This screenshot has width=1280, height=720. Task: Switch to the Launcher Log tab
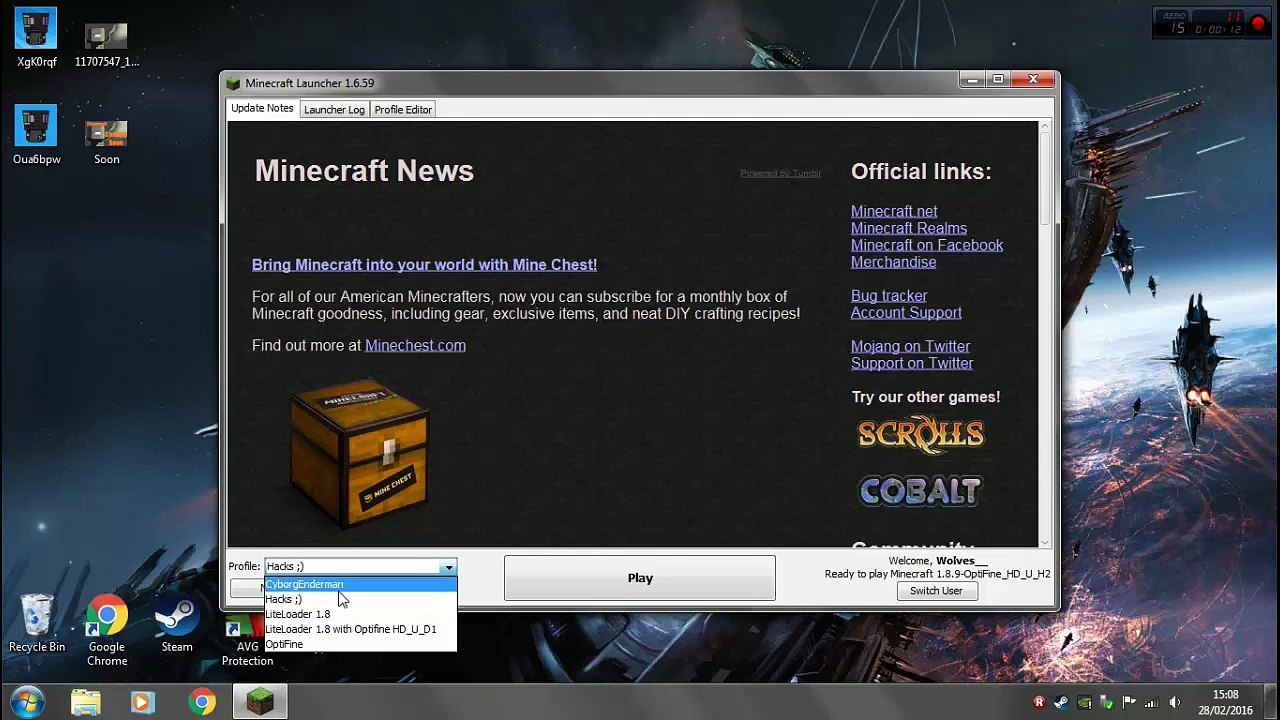coord(334,109)
